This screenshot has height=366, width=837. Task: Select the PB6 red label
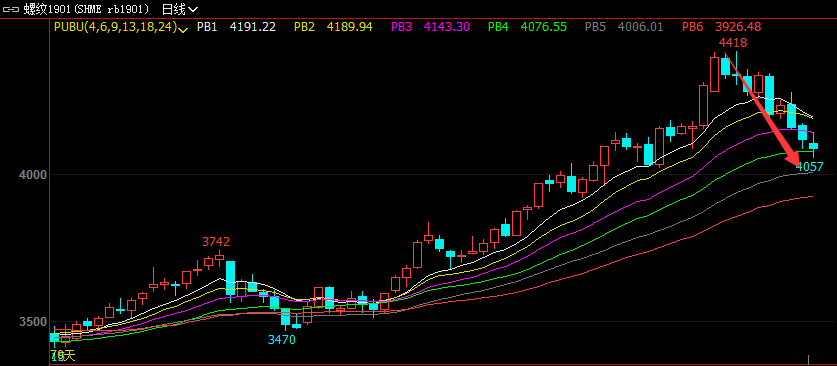click(x=693, y=27)
